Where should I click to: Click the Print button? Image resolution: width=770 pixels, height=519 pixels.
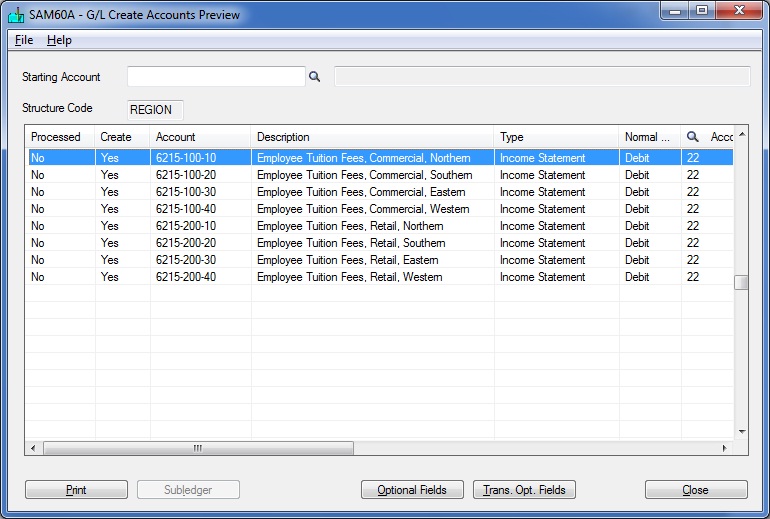(76, 490)
